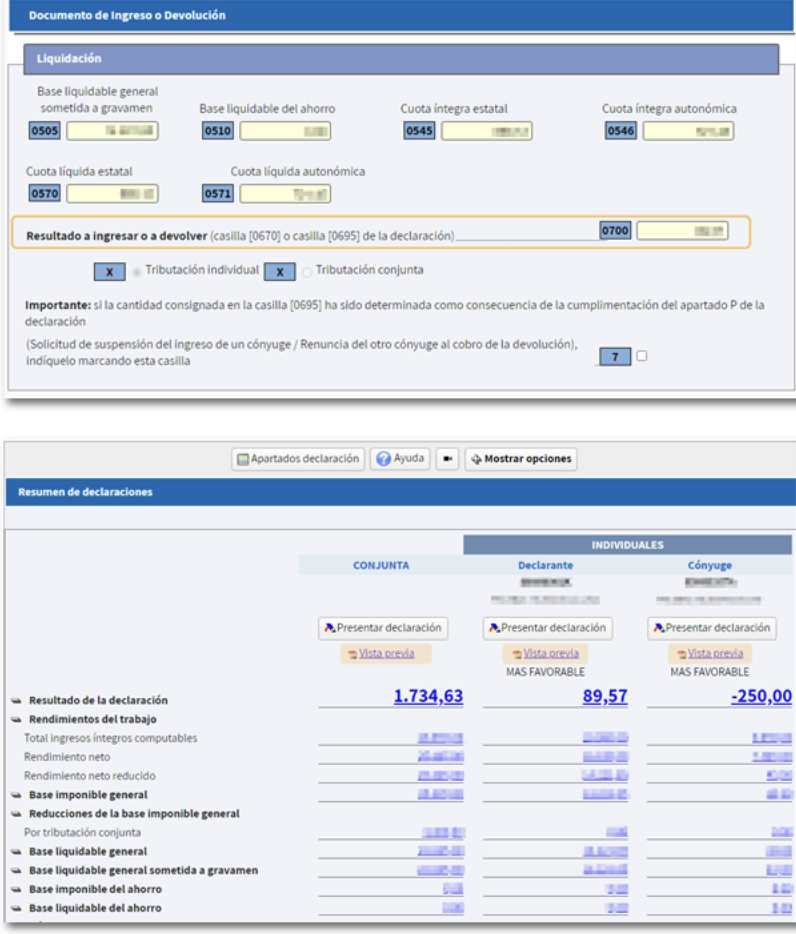The height and width of the screenshot is (934, 796).
Task: Click the INDIVIDUALES header
Action: point(627,545)
